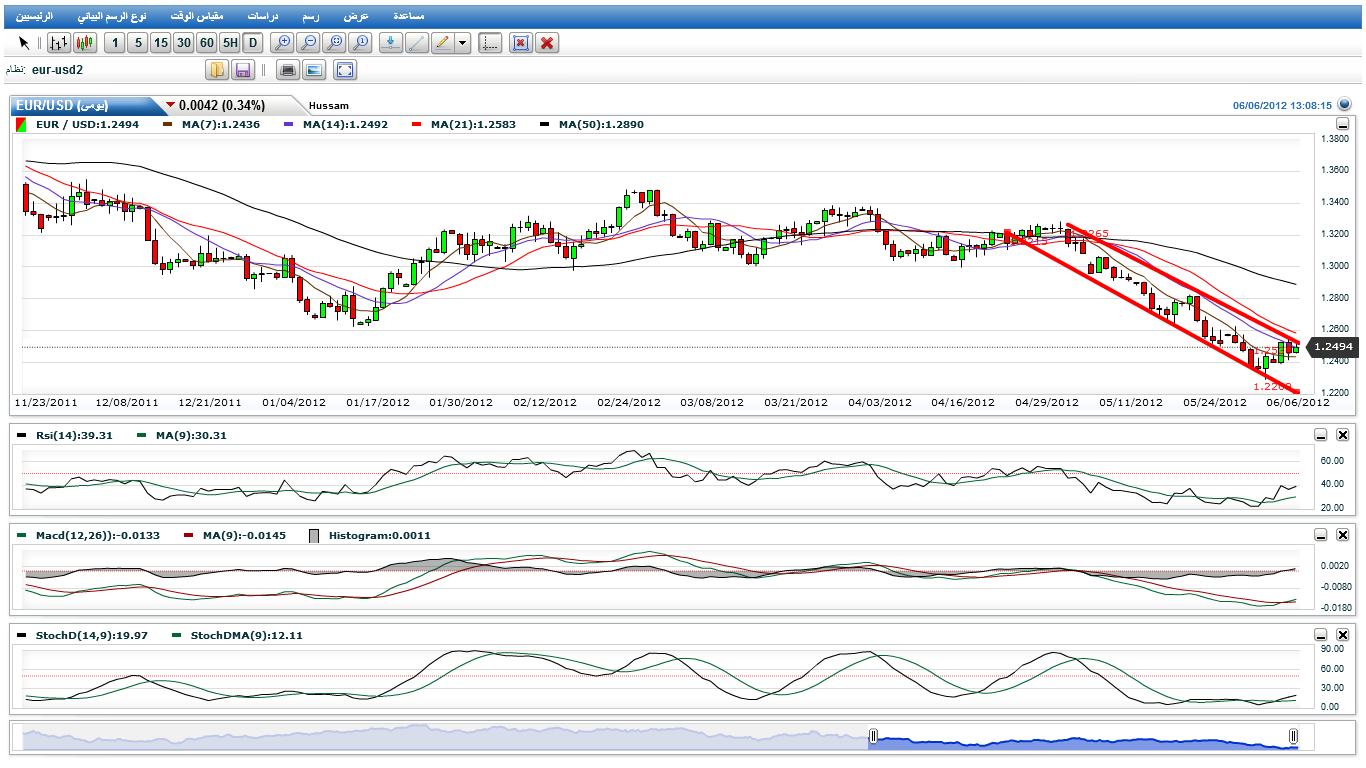The image size is (1366, 768).
Task: Open the مساعدة menu
Action: click(x=408, y=17)
